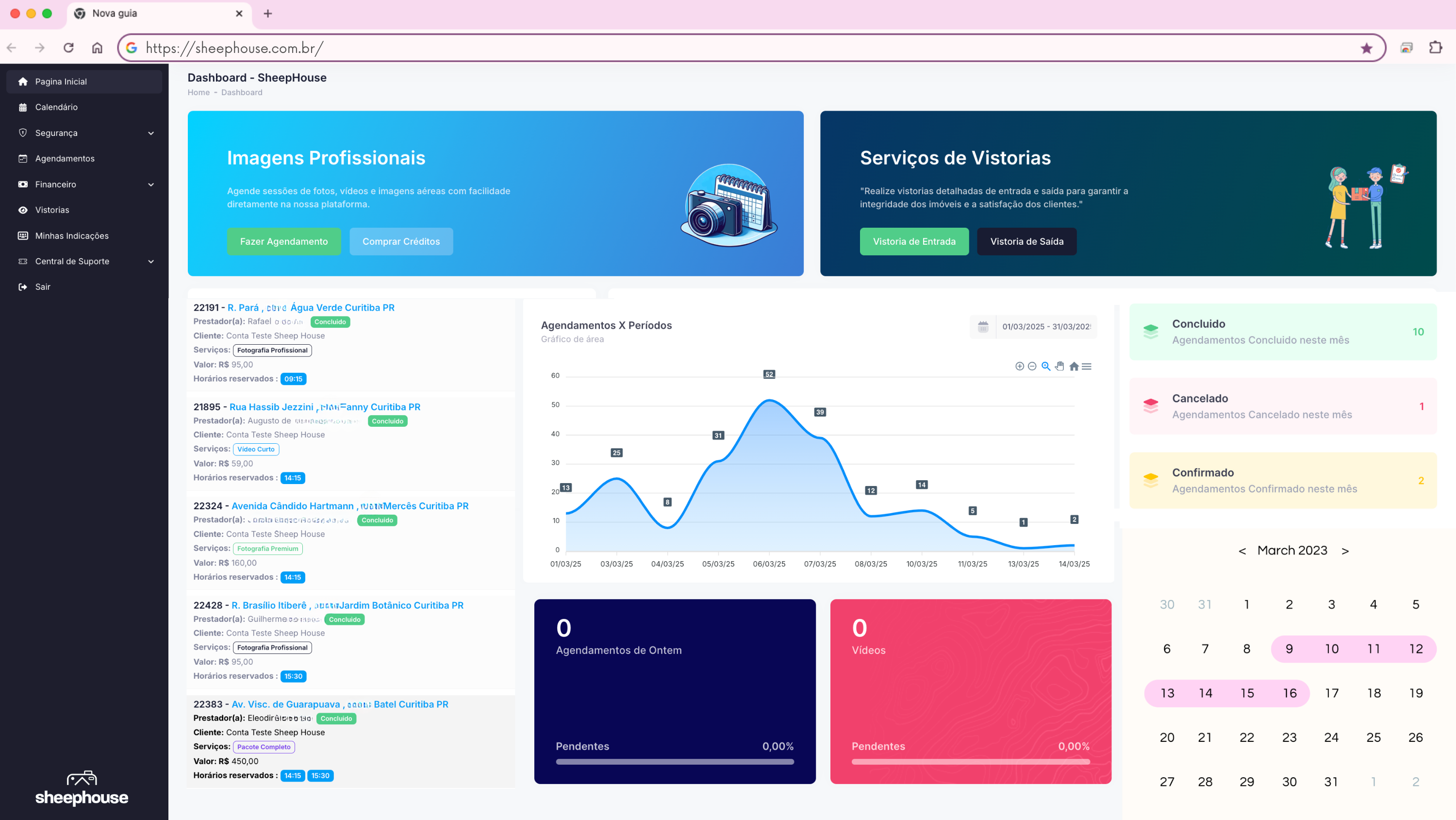Reset chart zoom with home icon
The height and width of the screenshot is (820, 1456).
point(1074,367)
